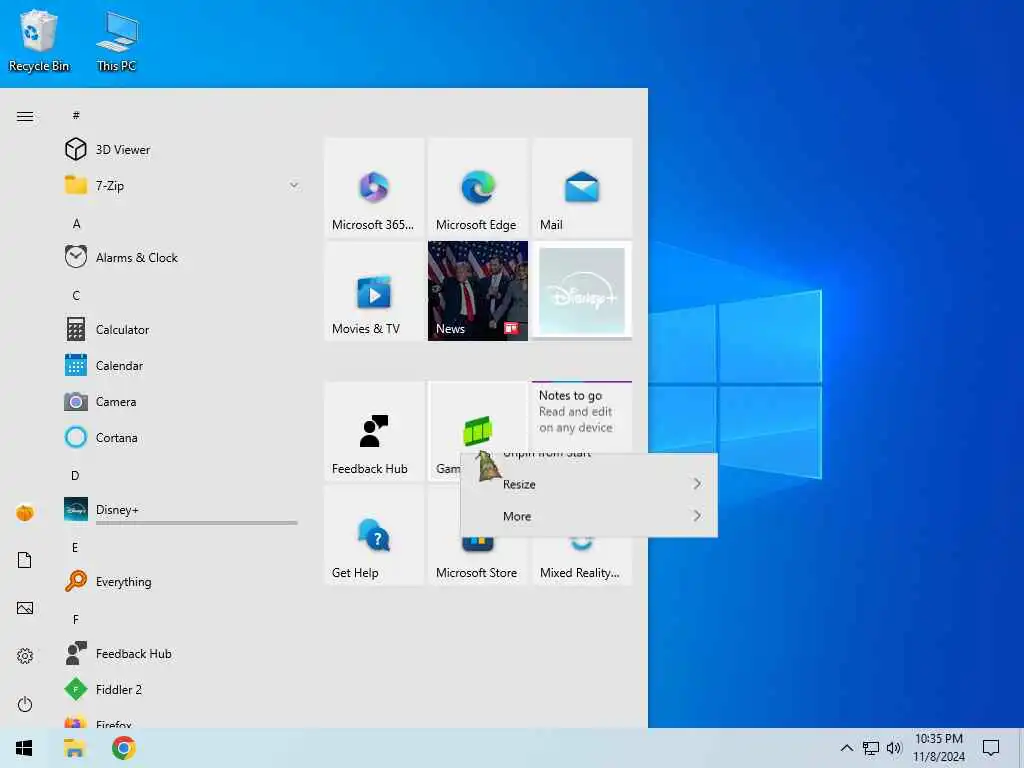
Task: Expand the Resize submenu arrow
Action: pyautogui.click(x=697, y=484)
